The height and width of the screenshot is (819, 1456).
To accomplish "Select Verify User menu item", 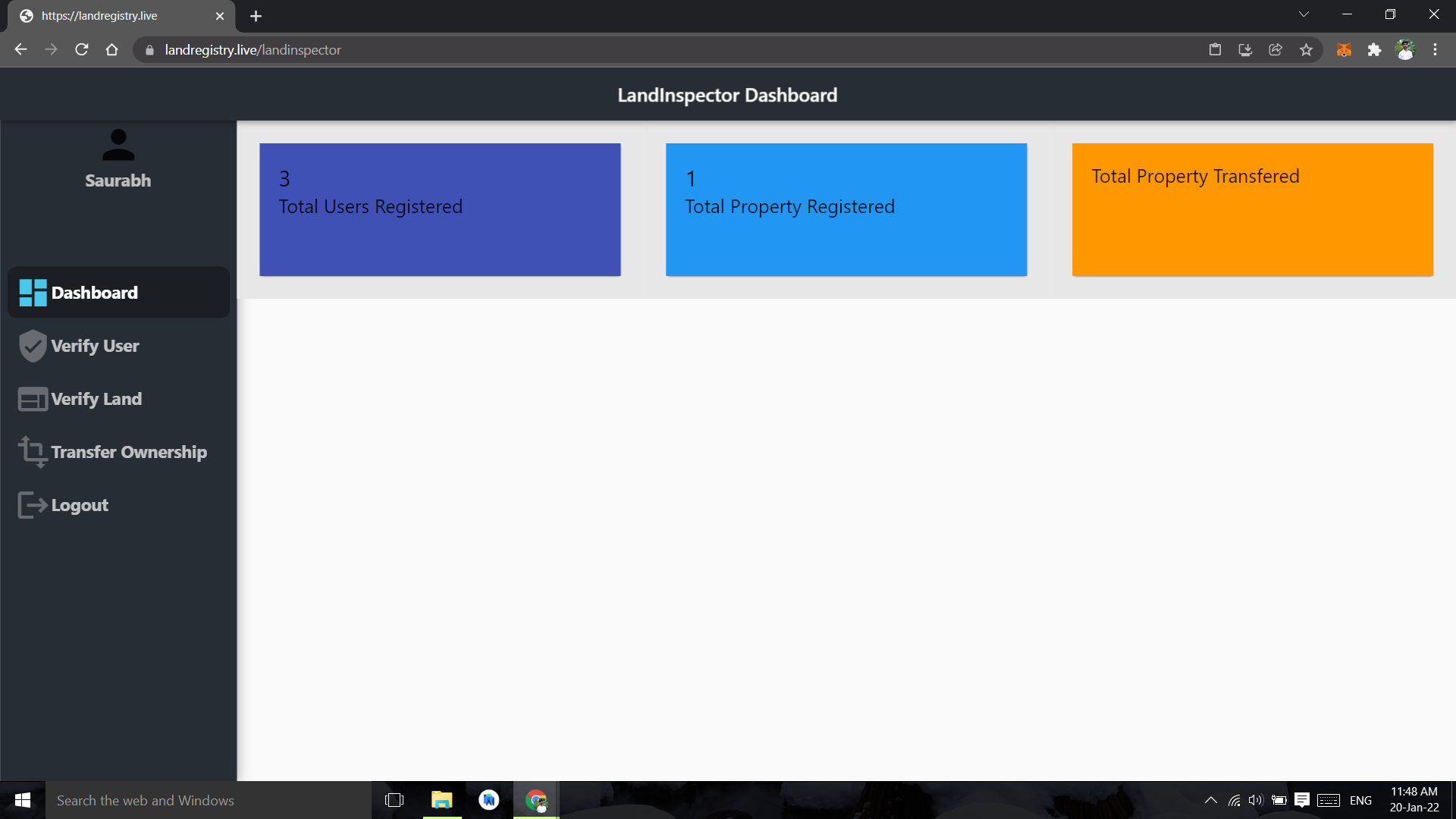I will [x=95, y=346].
